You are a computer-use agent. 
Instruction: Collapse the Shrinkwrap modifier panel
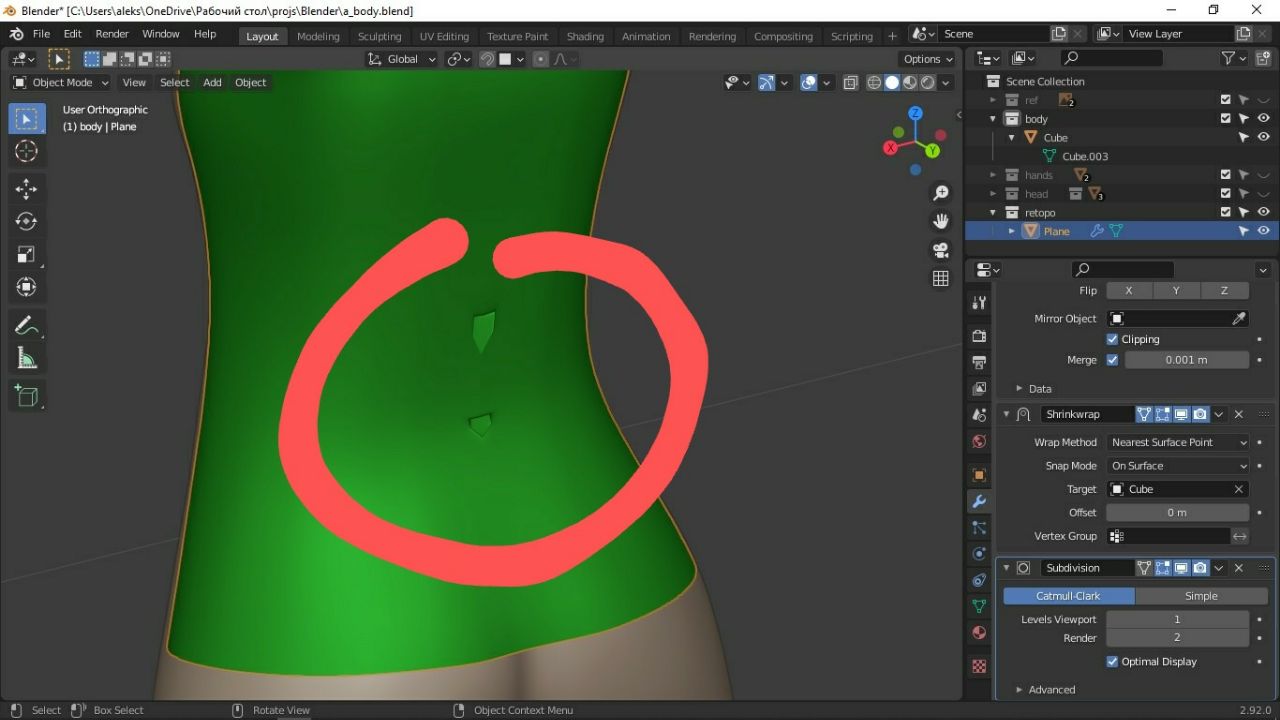point(1006,414)
